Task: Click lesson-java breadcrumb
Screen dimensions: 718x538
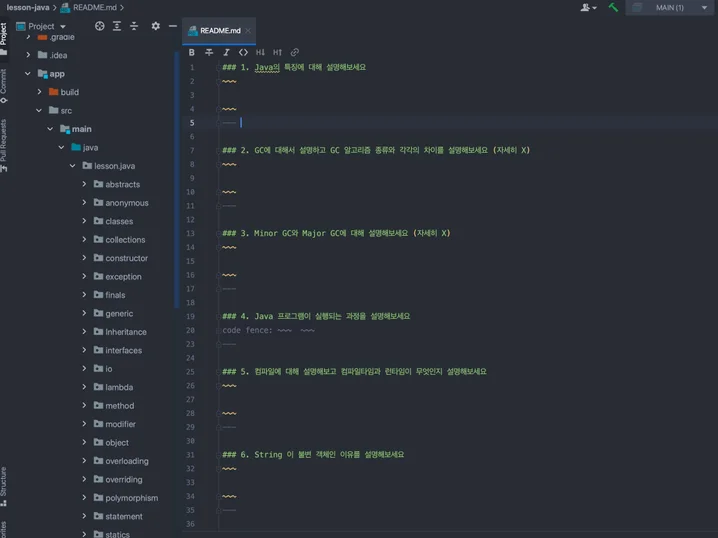Action: click(x=28, y=7)
